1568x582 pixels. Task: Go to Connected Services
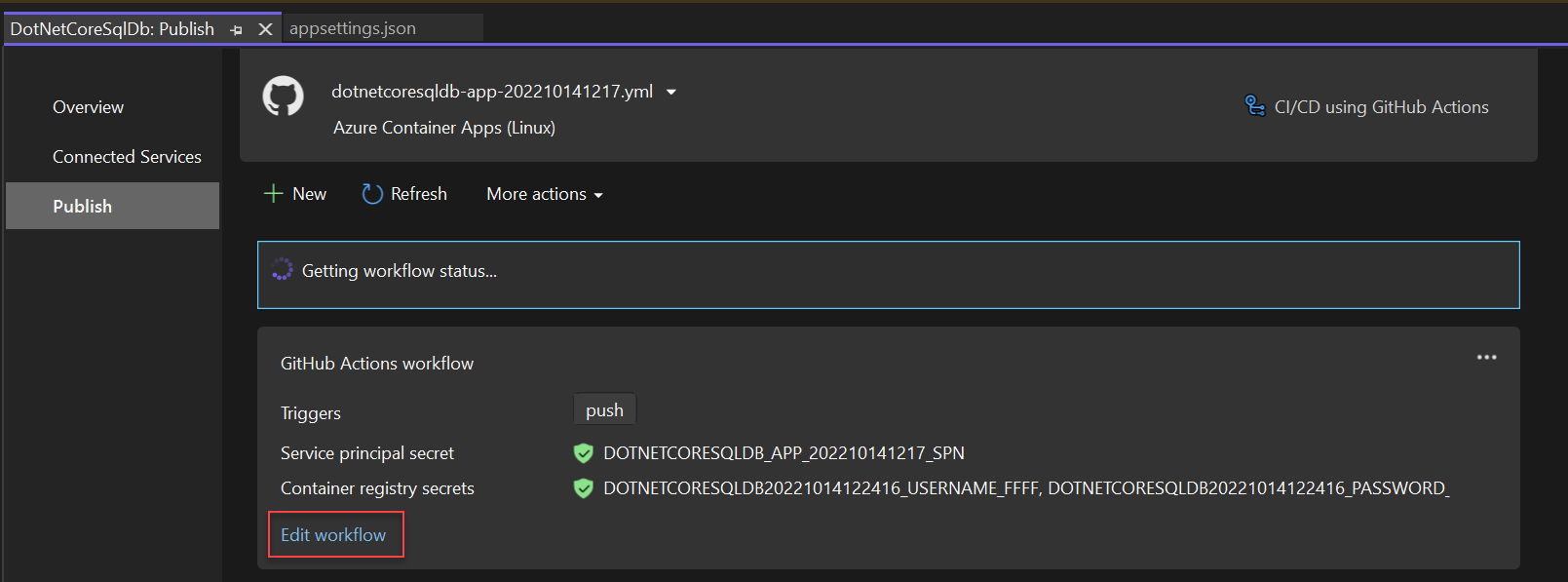point(128,157)
